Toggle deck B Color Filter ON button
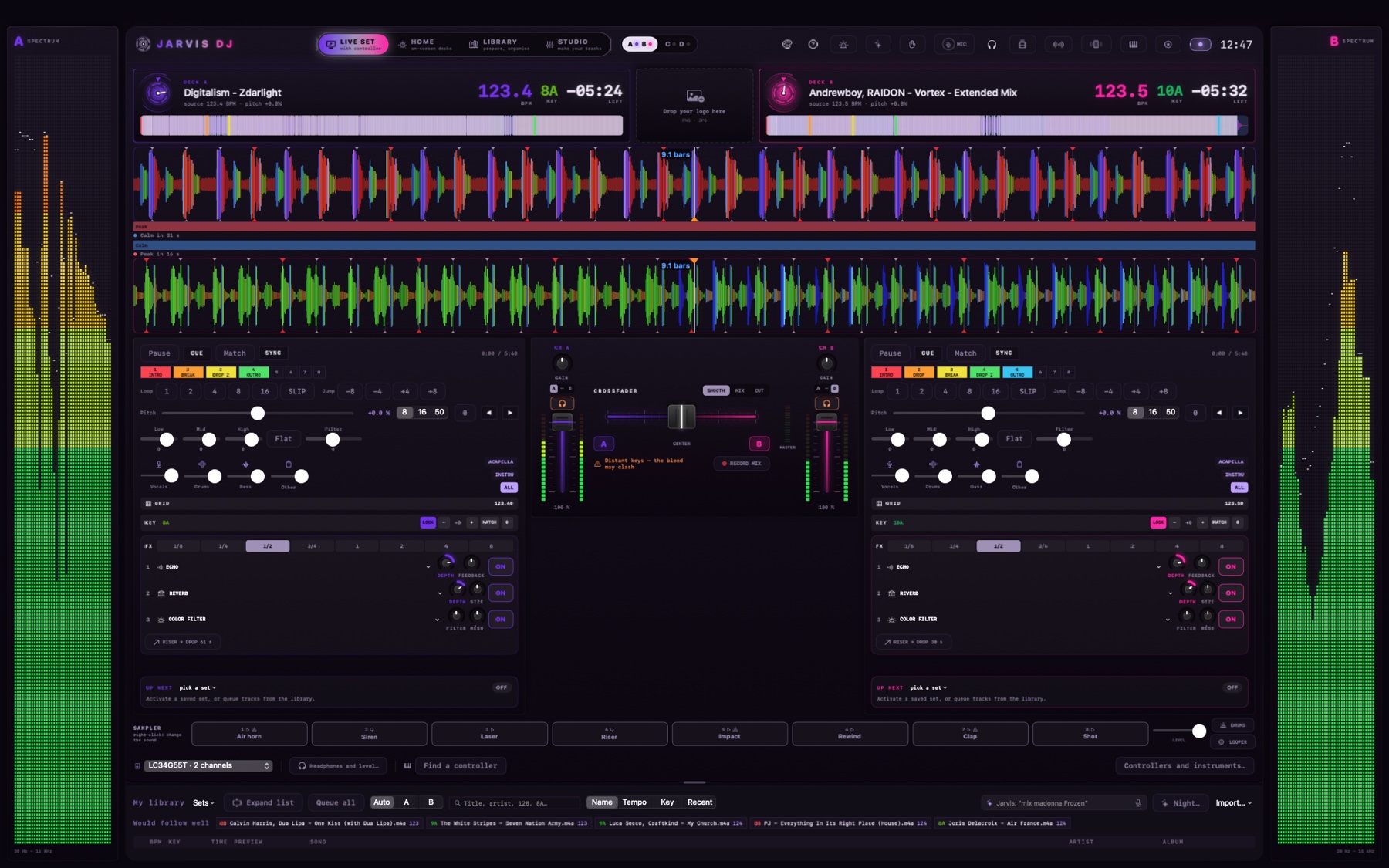The image size is (1389, 868). point(1231,619)
